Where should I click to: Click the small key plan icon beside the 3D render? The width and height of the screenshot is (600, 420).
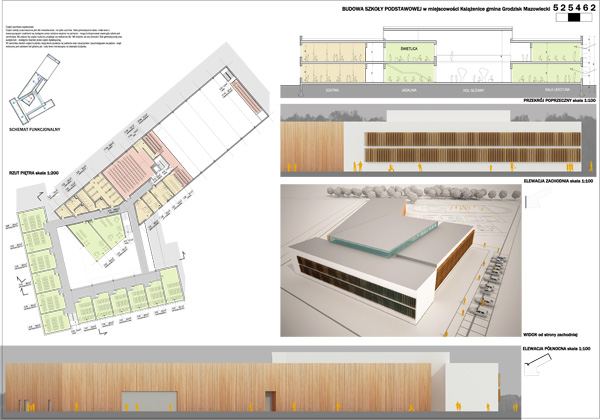pyautogui.click(x=538, y=198)
